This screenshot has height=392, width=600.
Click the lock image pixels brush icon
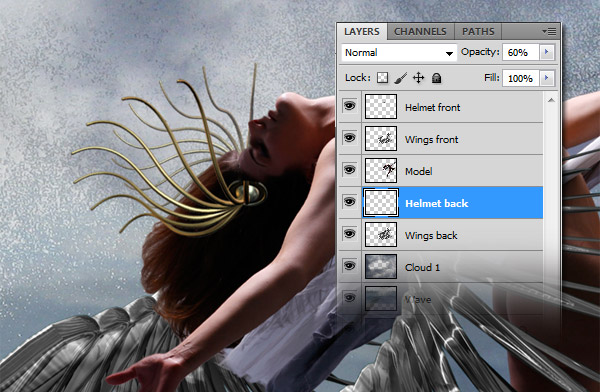tap(400, 78)
